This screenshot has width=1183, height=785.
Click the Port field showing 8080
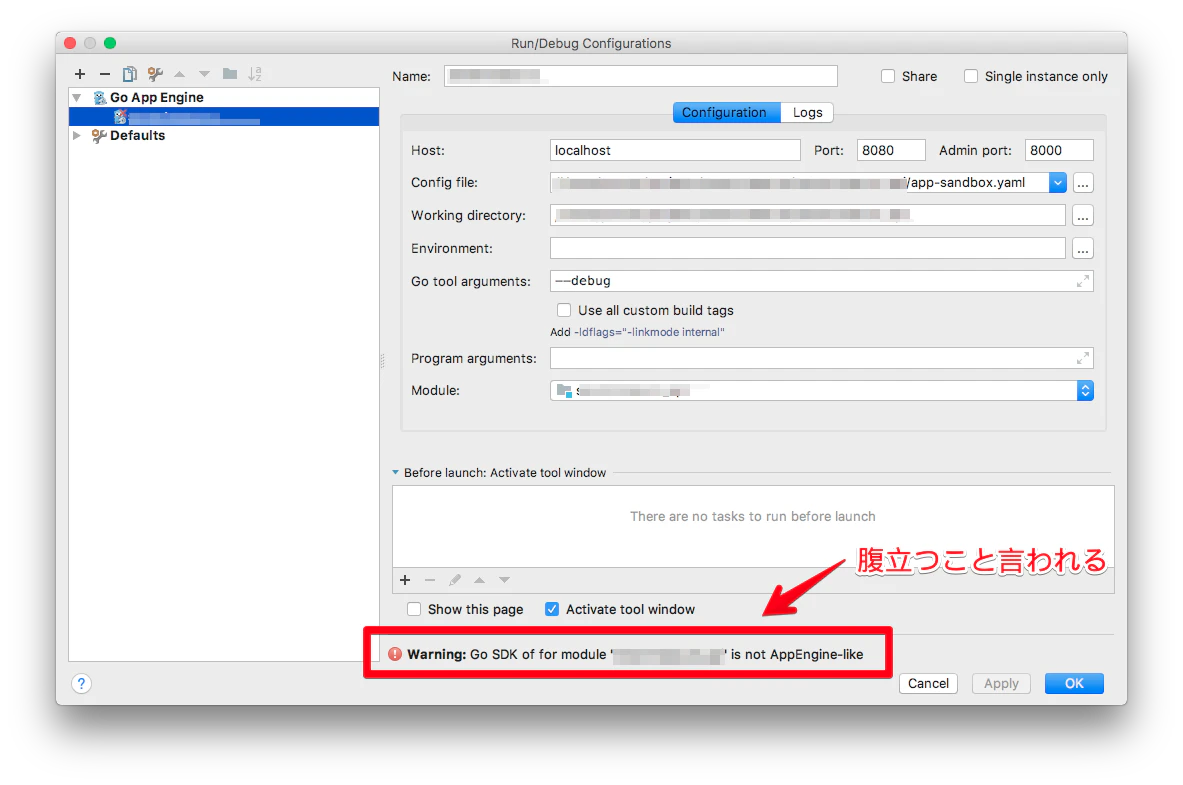tap(891, 150)
